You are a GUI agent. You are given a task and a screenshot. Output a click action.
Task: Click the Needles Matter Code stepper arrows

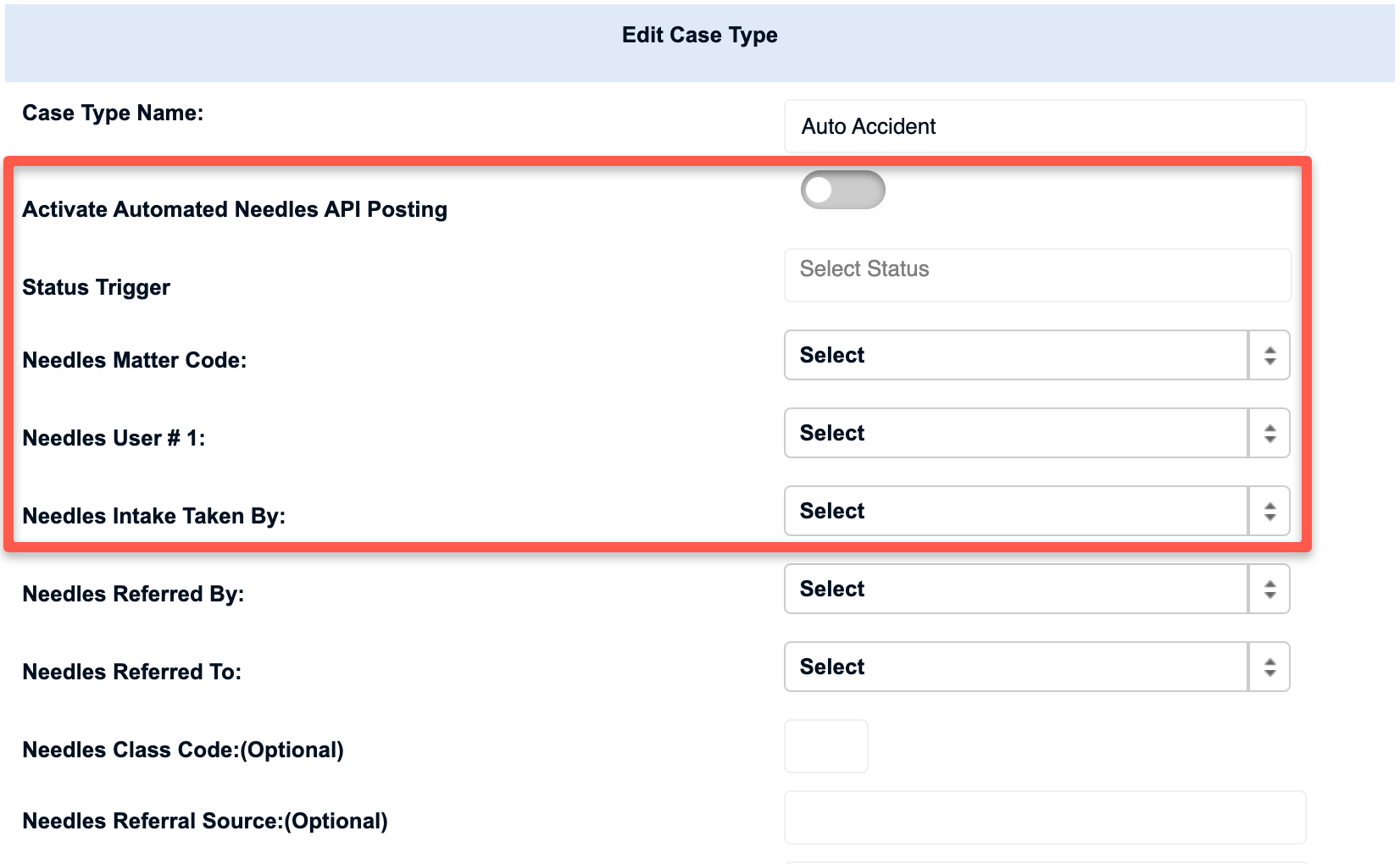pyautogui.click(x=1269, y=355)
